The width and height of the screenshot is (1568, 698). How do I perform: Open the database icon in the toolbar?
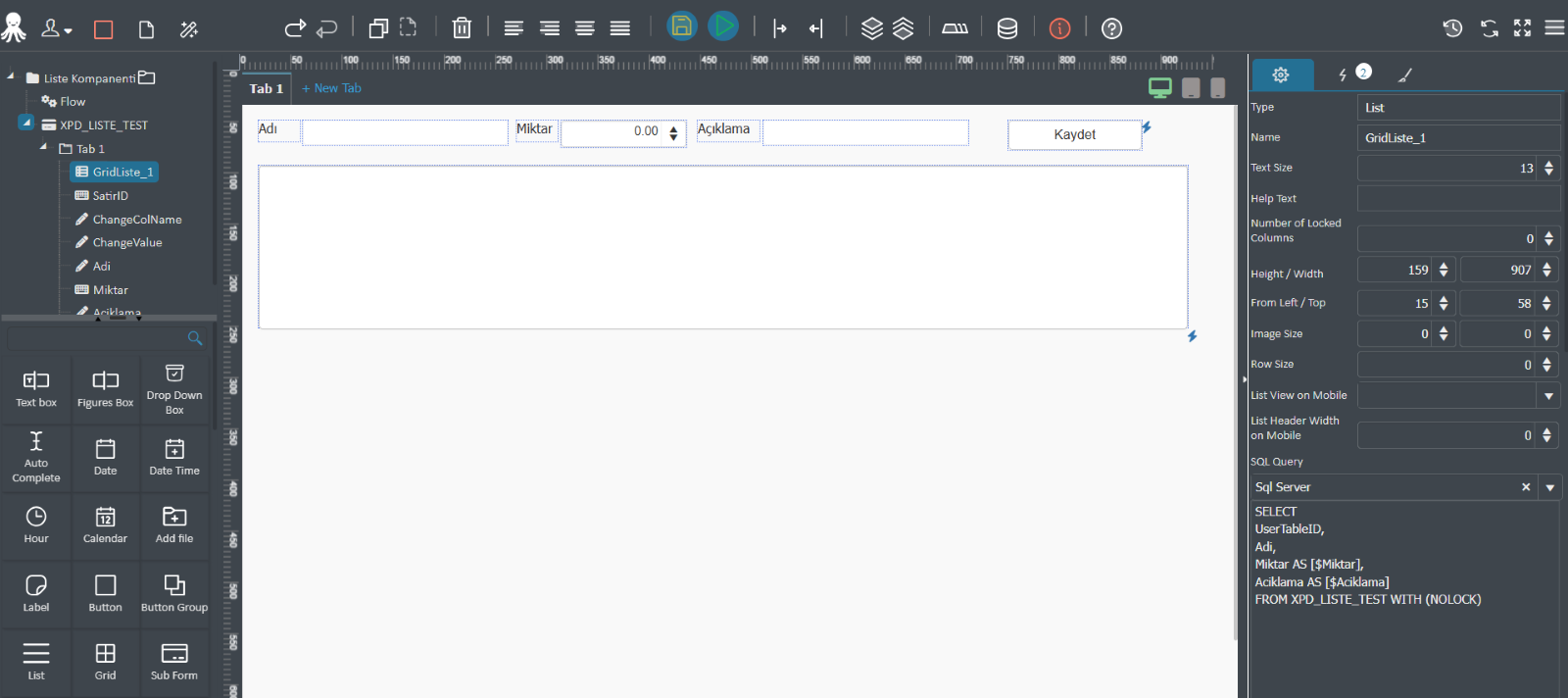coord(1007,28)
